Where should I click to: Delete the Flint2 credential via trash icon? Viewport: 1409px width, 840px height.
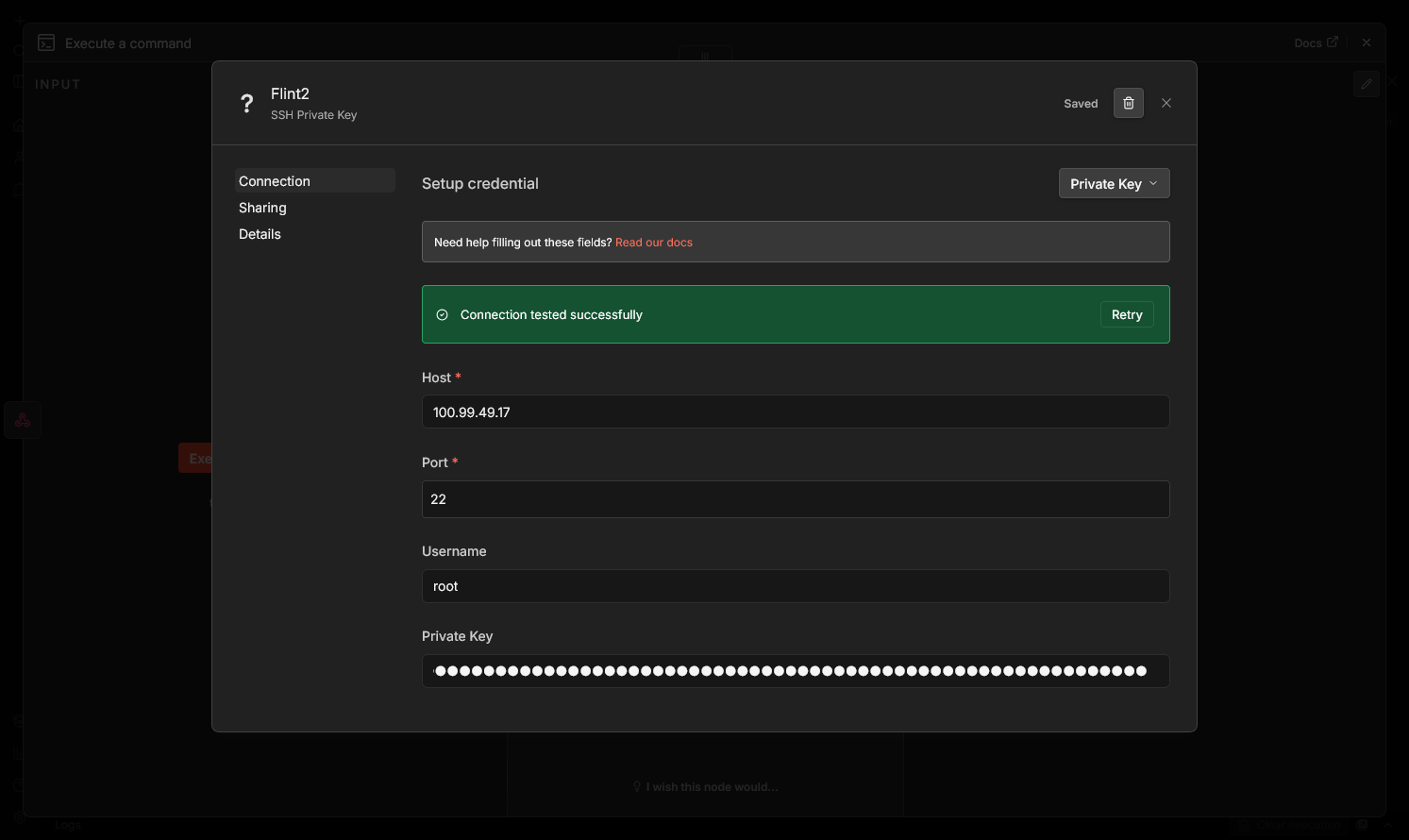1128,103
